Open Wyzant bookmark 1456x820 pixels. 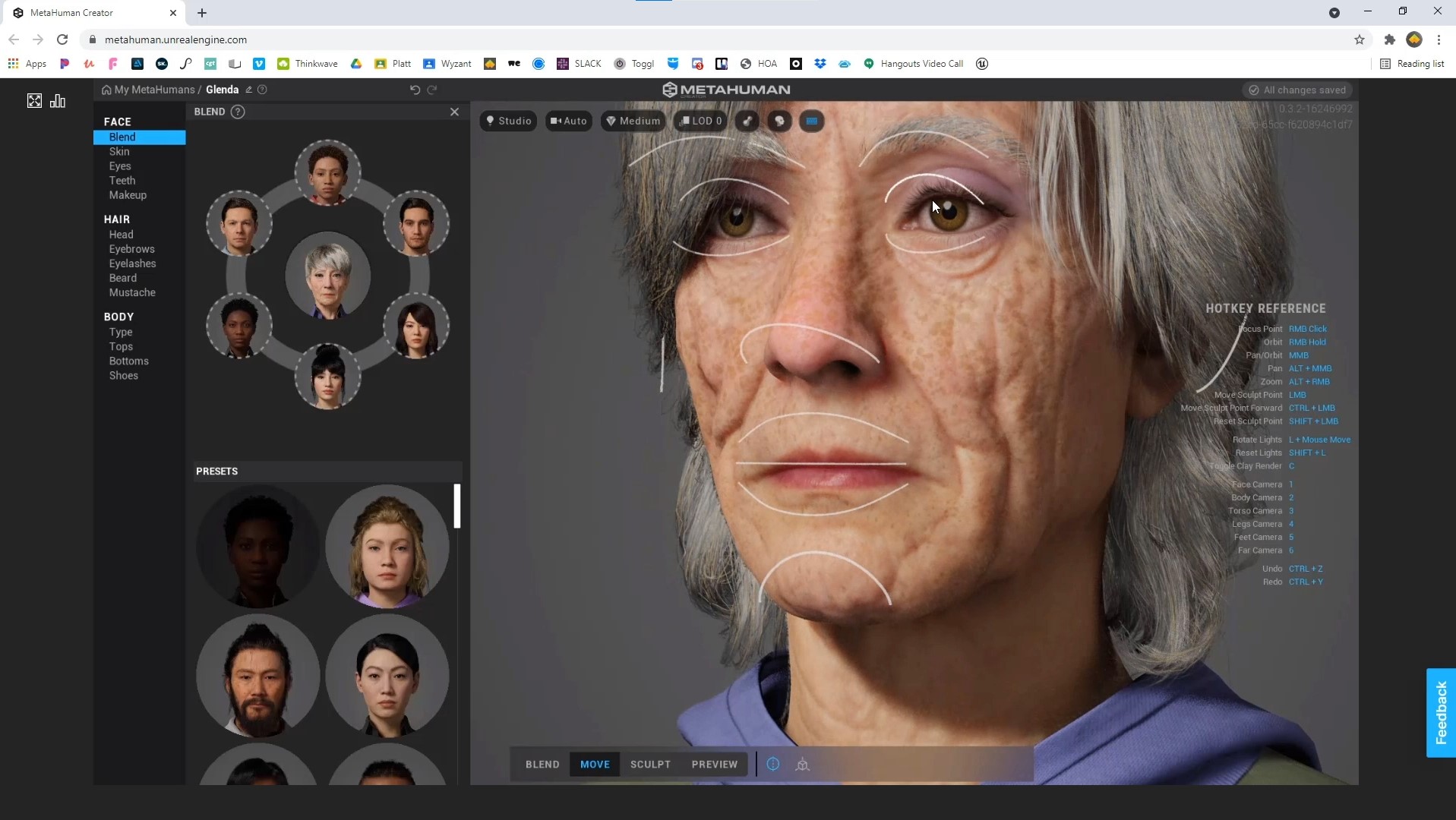pos(447,64)
